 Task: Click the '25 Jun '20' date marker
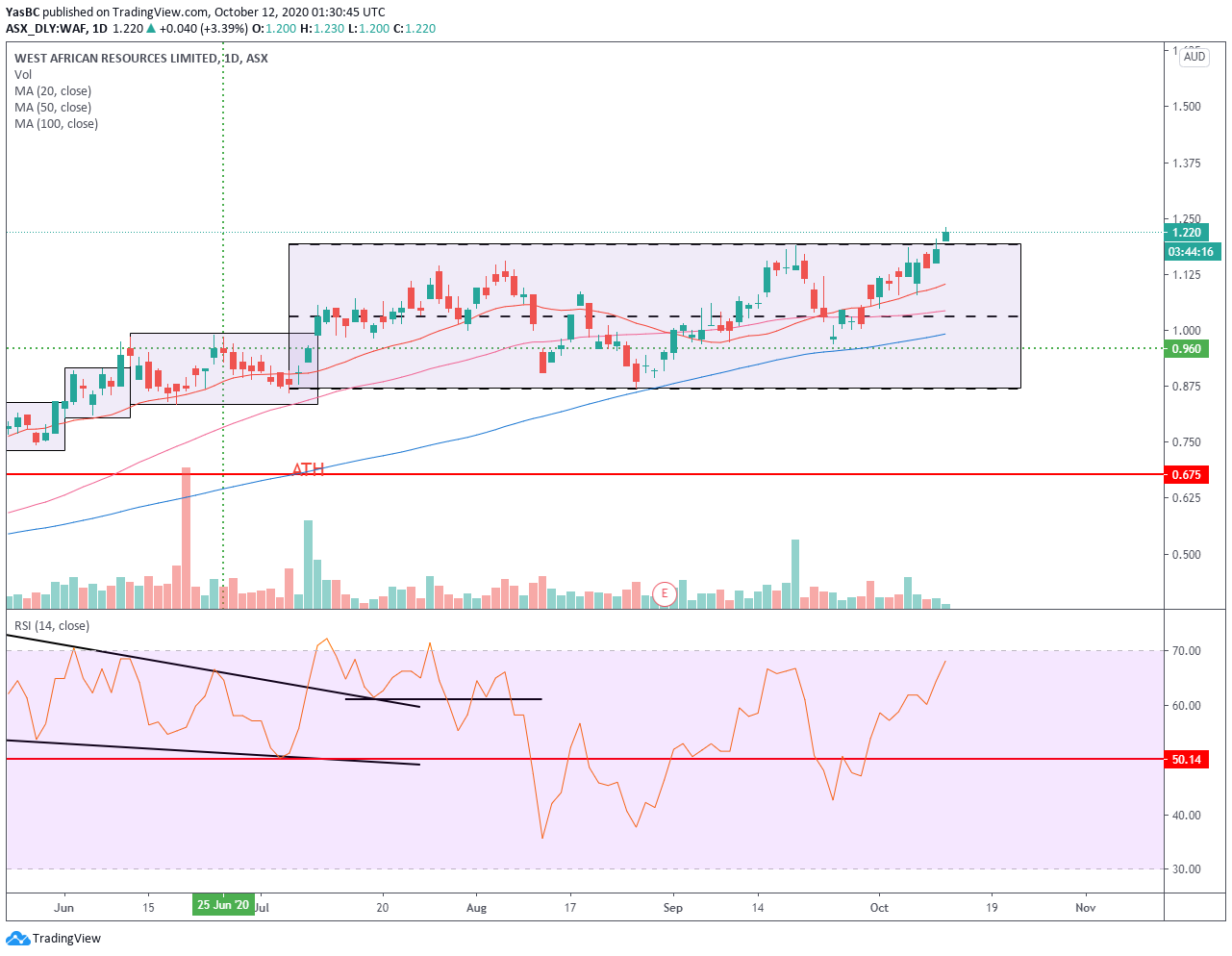tap(223, 905)
